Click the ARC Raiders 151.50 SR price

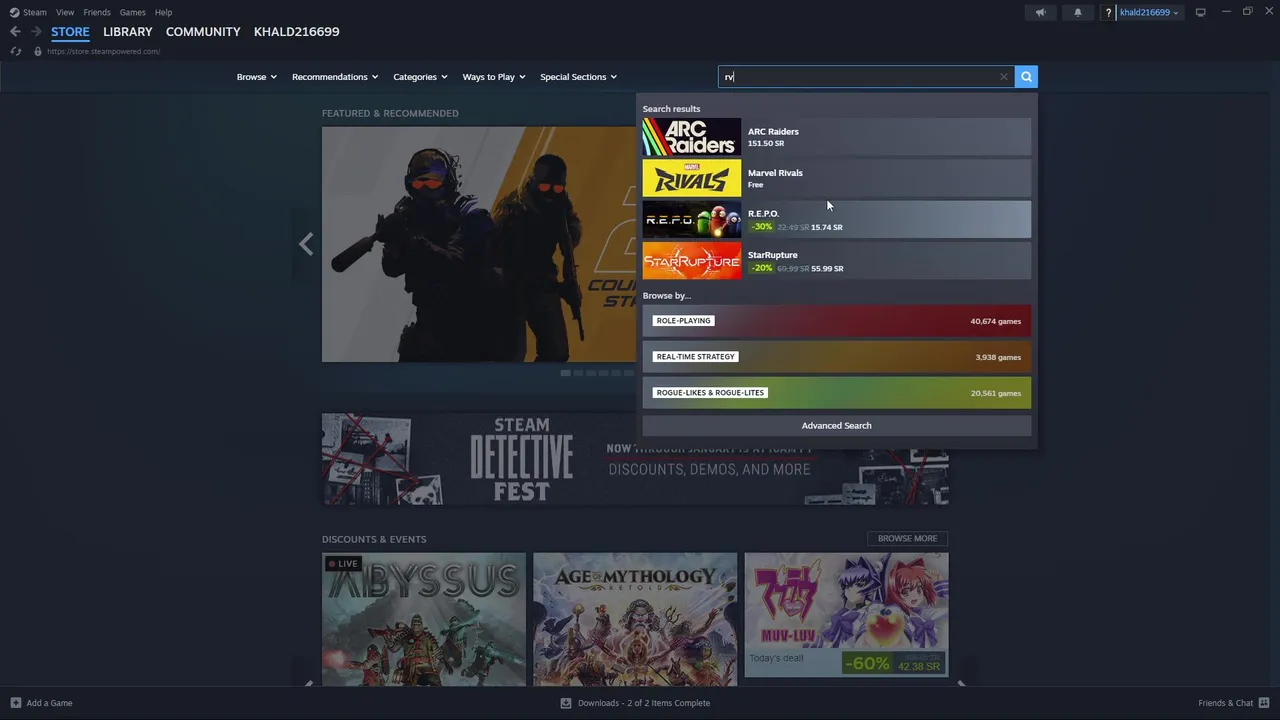[x=766, y=143]
